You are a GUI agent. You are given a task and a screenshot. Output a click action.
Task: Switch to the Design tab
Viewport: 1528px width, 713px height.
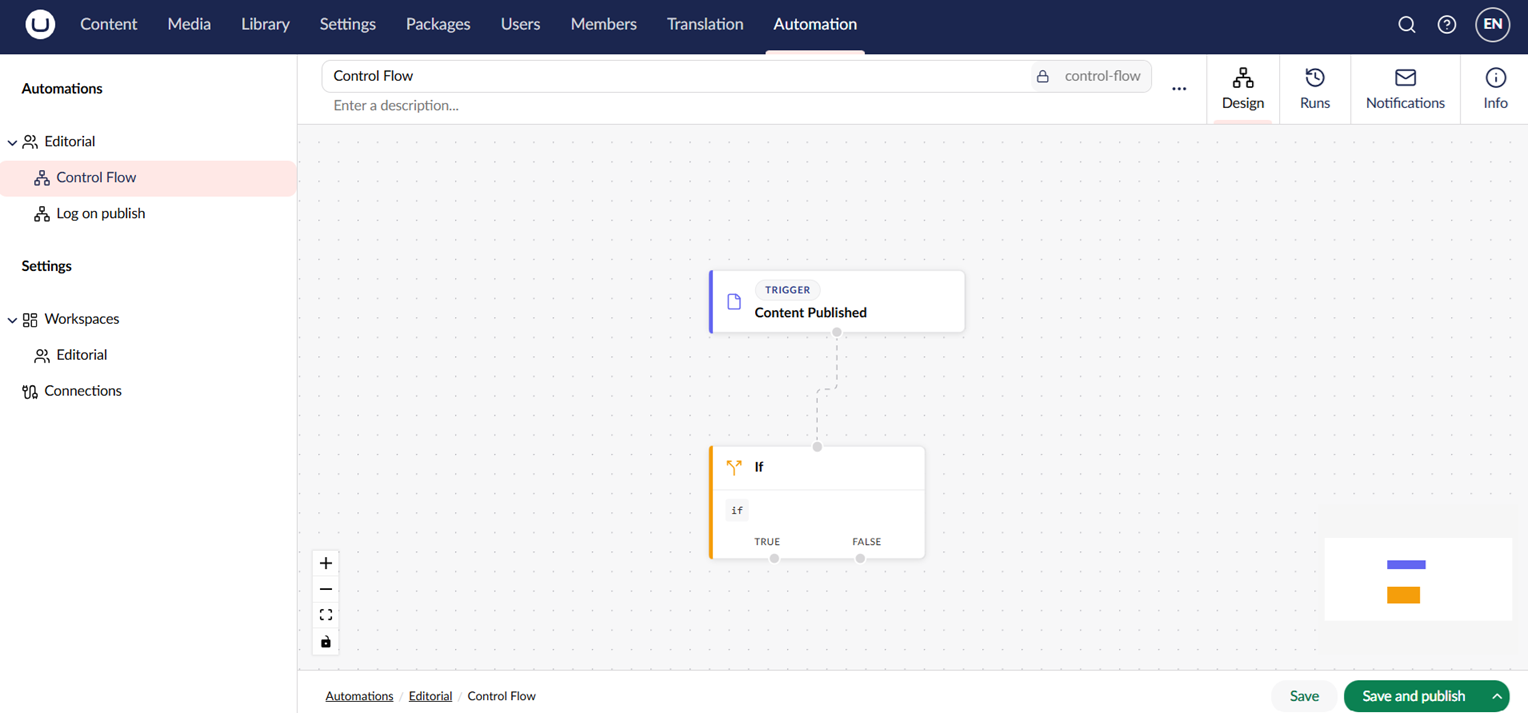click(1243, 89)
